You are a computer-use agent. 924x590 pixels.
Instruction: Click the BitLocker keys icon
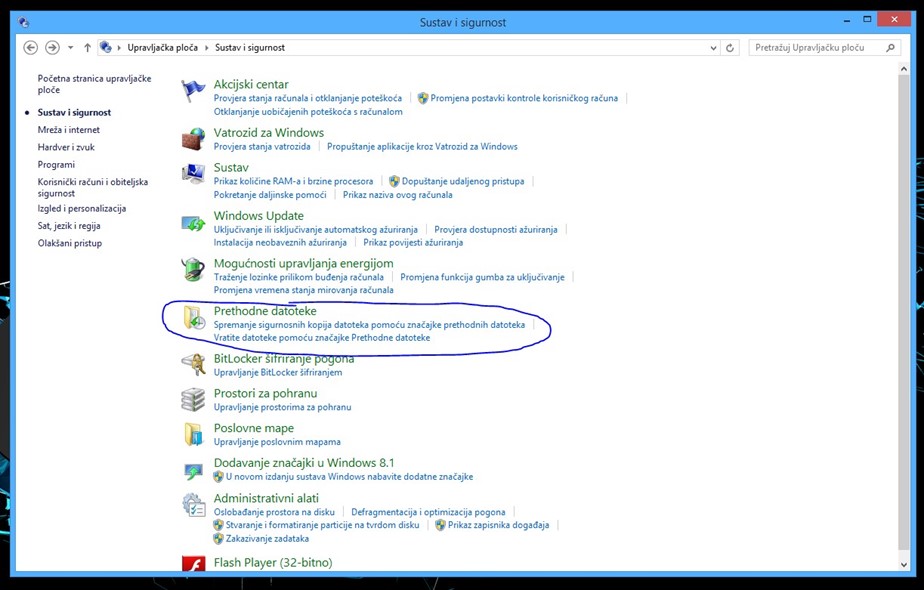point(193,365)
